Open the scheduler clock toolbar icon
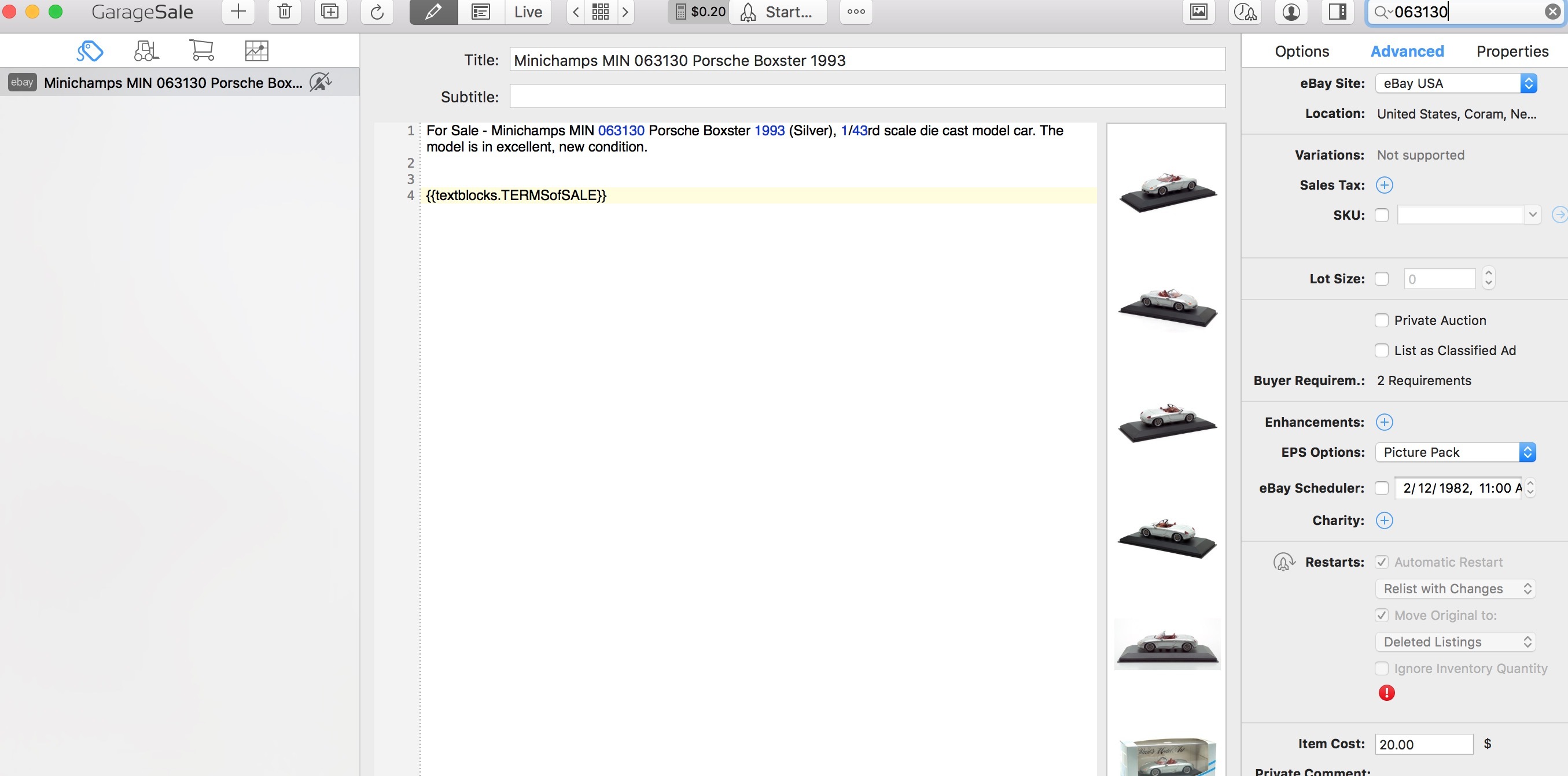The image size is (1568, 776). point(1245,12)
